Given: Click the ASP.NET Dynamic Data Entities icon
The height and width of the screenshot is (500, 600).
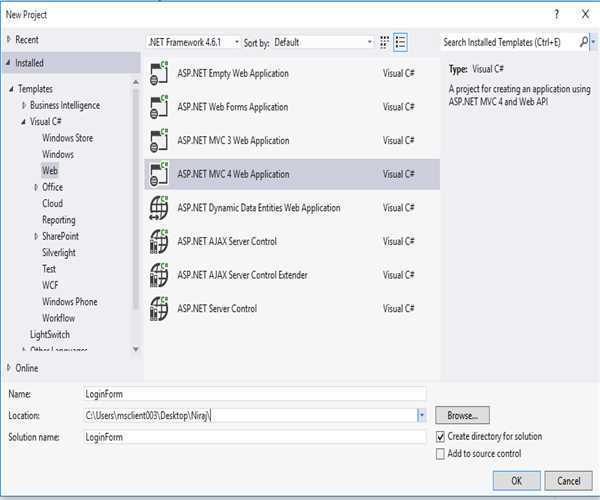Looking at the screenshot, I should point(159,208).
